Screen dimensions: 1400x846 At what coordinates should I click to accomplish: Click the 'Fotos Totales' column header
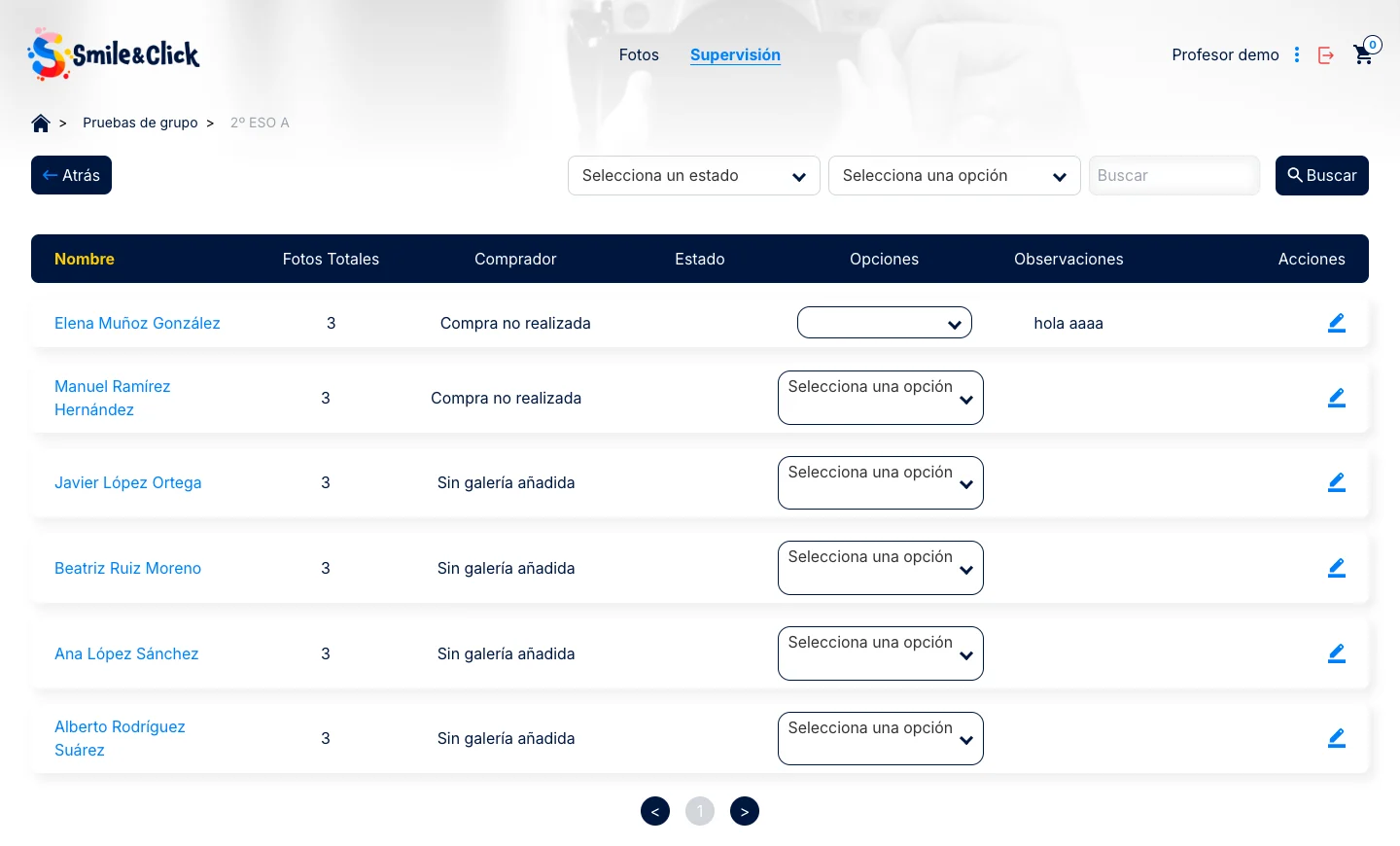click(x=331, y=259)
